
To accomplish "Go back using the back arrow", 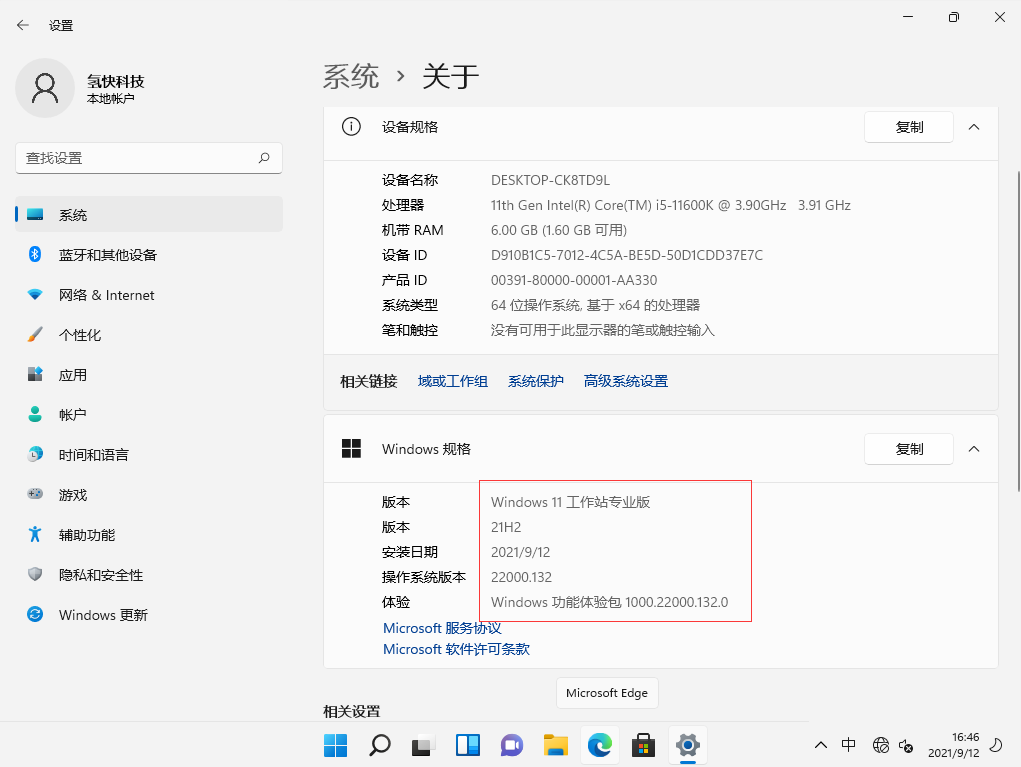I will click(x=23, y=25).
